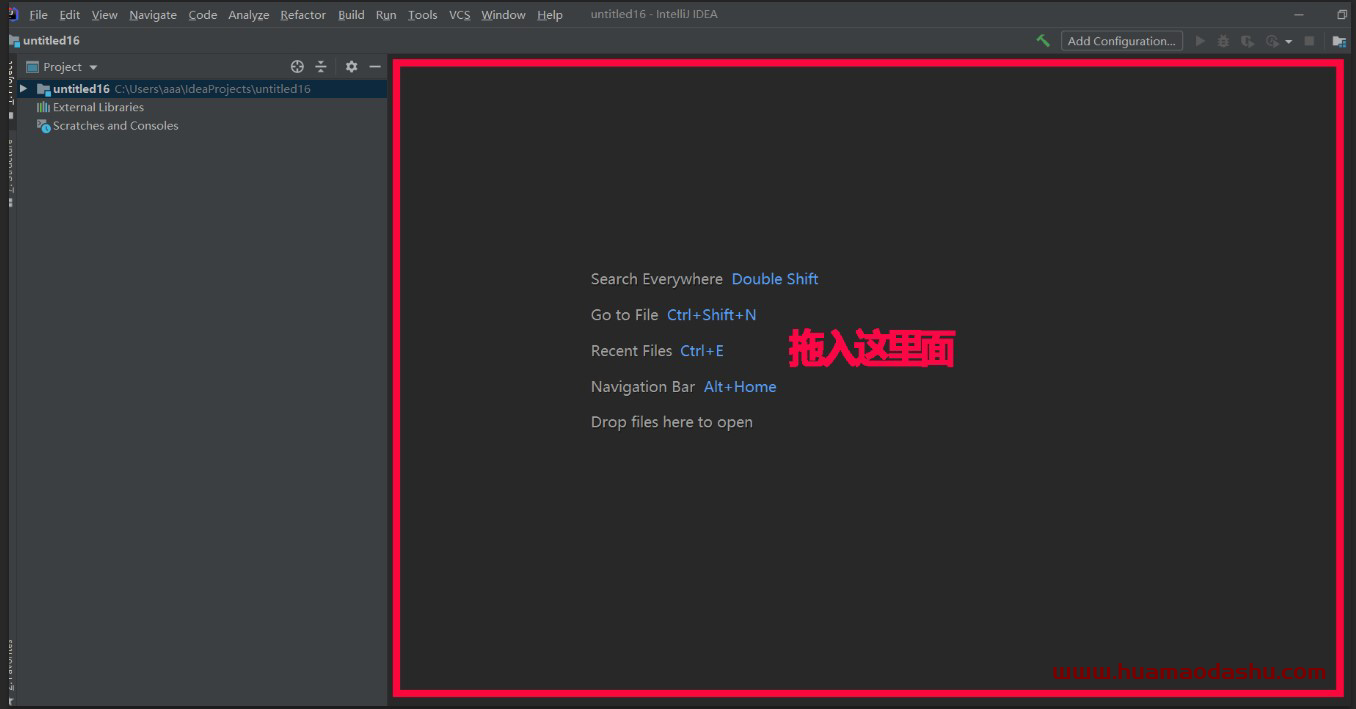Open the Help menu
The width and height of the screenshot is (1356, 709).
coord(550,15)
